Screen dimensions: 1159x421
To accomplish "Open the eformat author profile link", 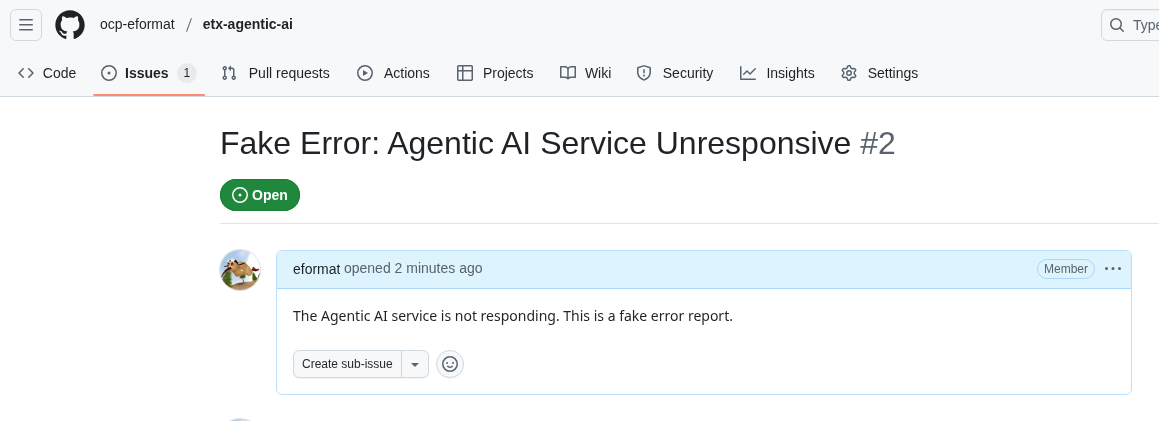I will click(x=316, y=269).
